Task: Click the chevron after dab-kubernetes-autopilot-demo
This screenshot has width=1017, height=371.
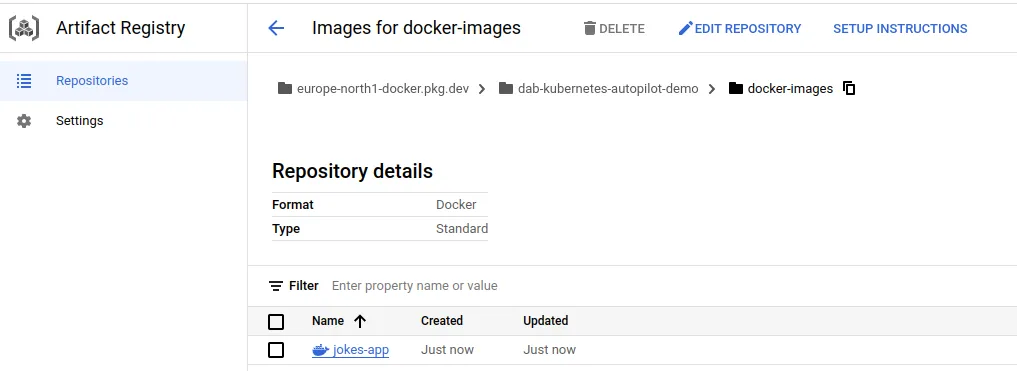Action: (712, 89)
